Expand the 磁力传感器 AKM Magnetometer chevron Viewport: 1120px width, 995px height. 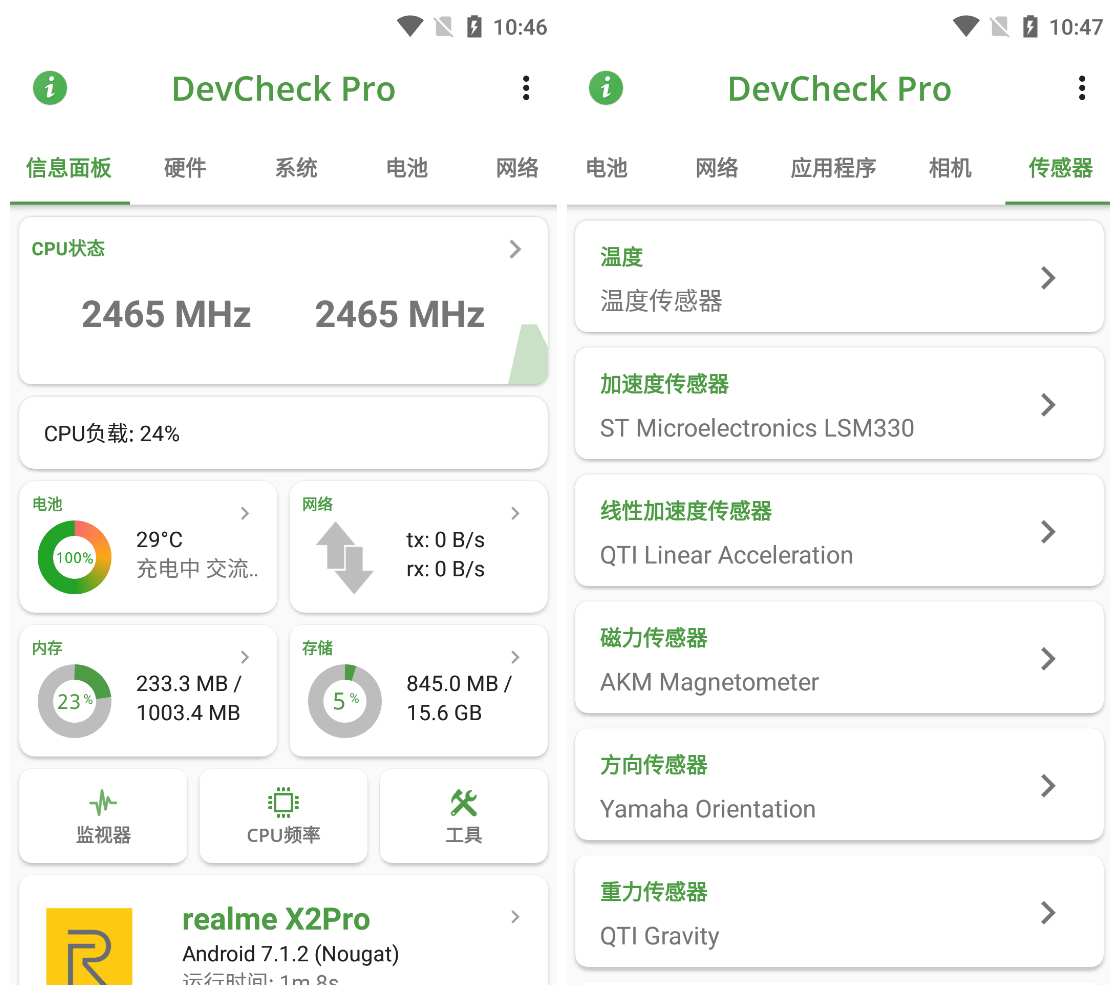pyautogui.click(x=1048, y=658)
